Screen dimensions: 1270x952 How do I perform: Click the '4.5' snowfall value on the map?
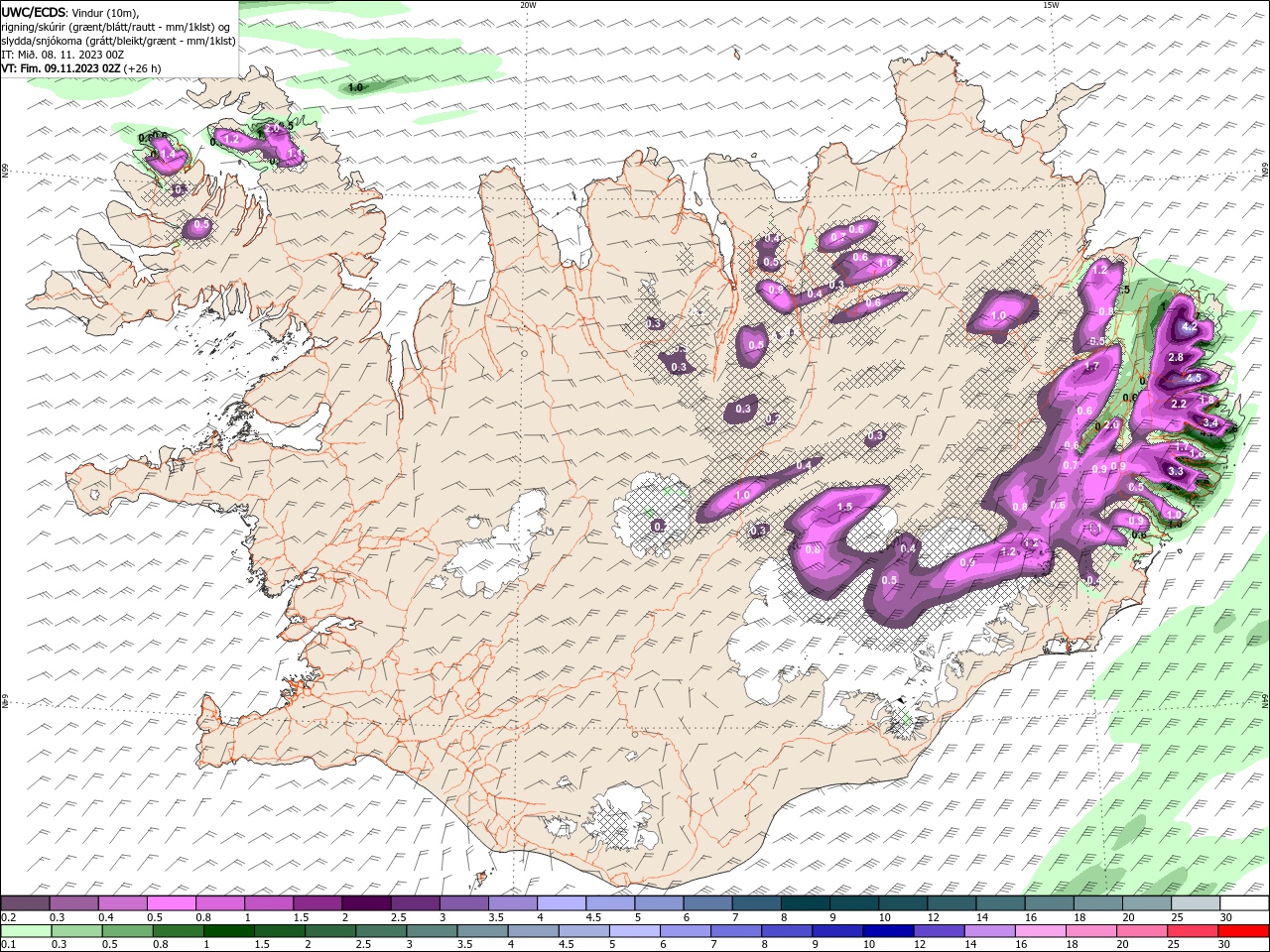pos(1194,378)
